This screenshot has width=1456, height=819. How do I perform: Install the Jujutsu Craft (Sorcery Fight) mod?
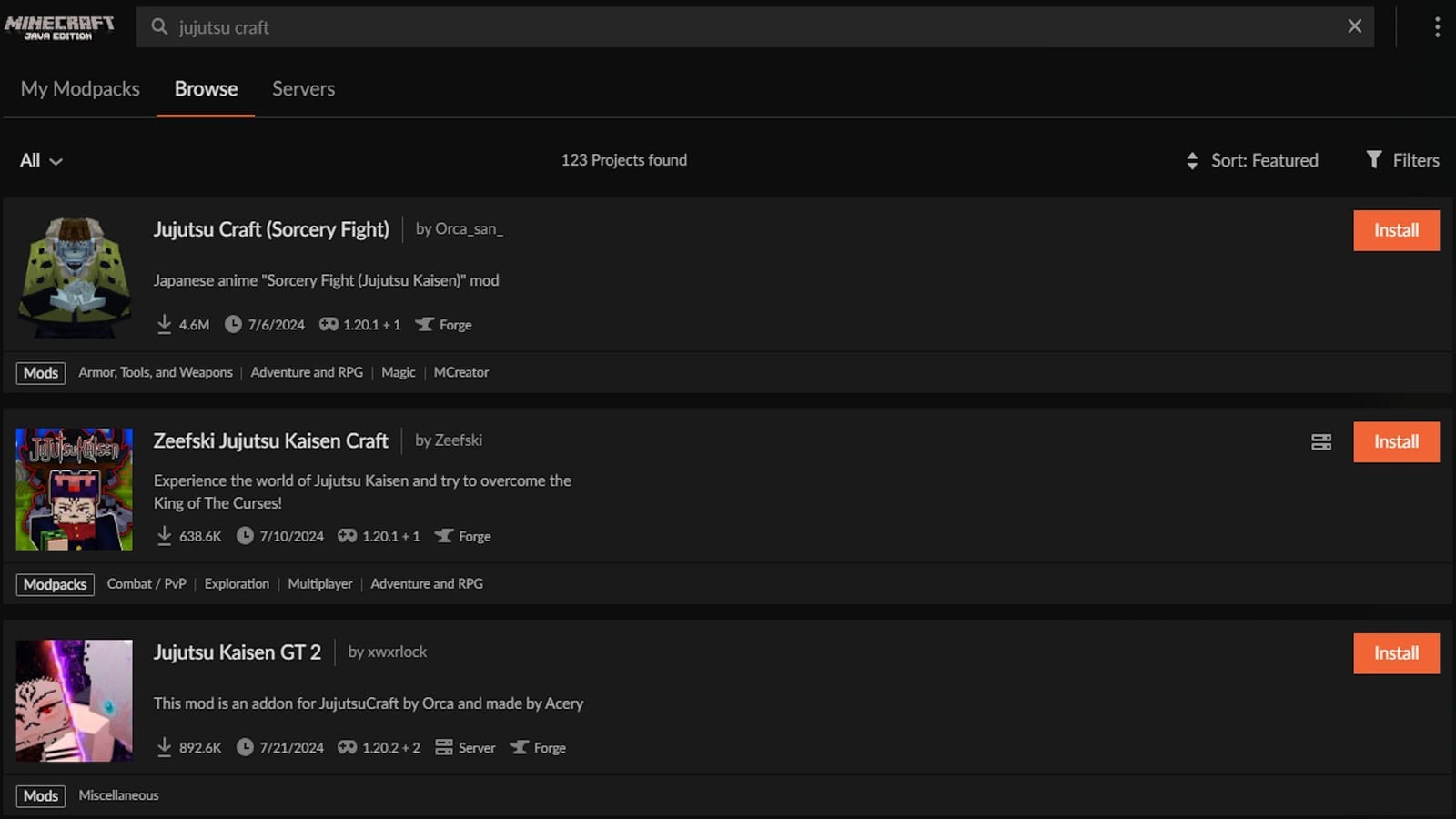point(1396,230)
